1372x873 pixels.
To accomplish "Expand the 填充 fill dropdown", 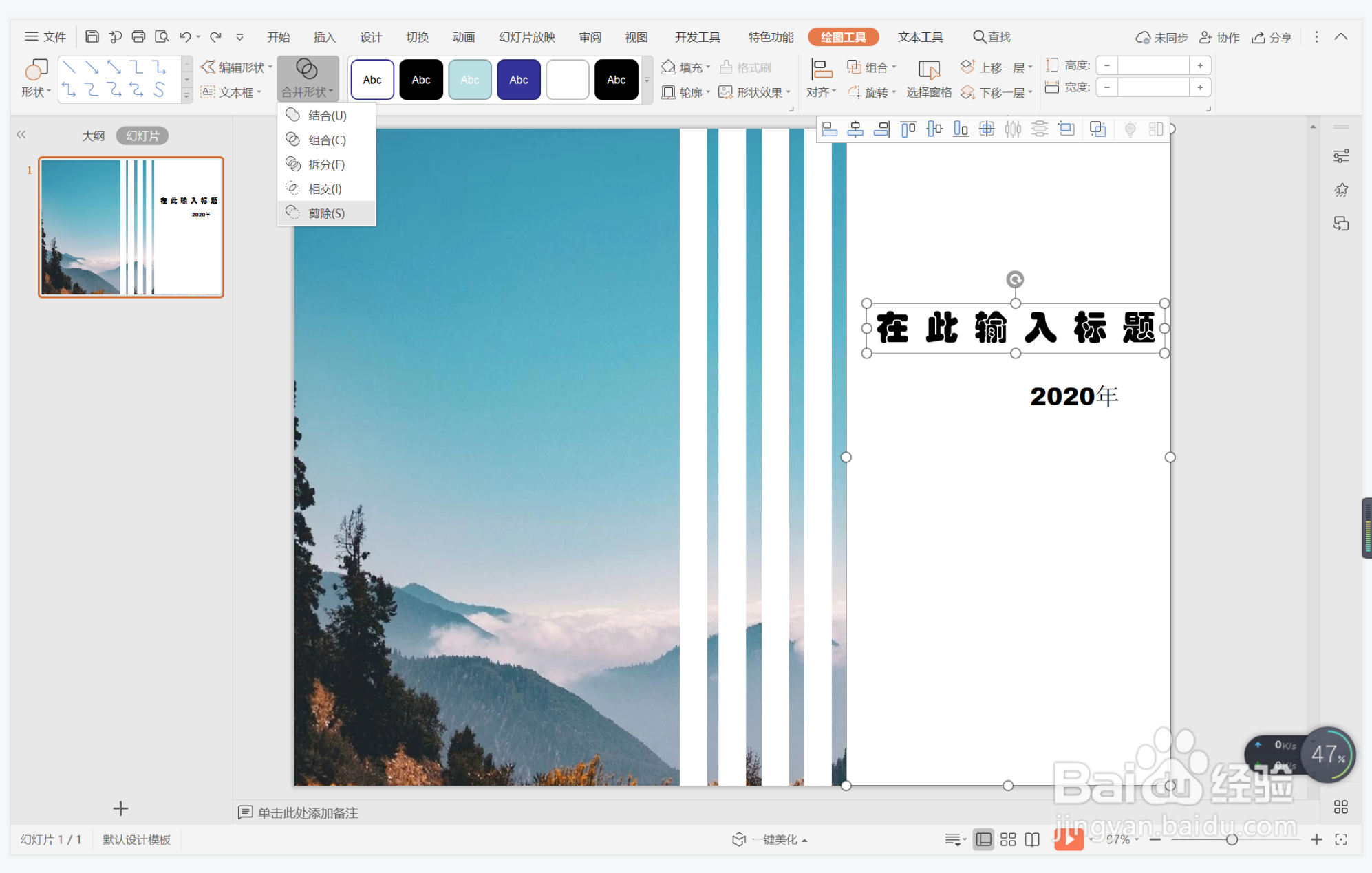I will tap(686, 67).
